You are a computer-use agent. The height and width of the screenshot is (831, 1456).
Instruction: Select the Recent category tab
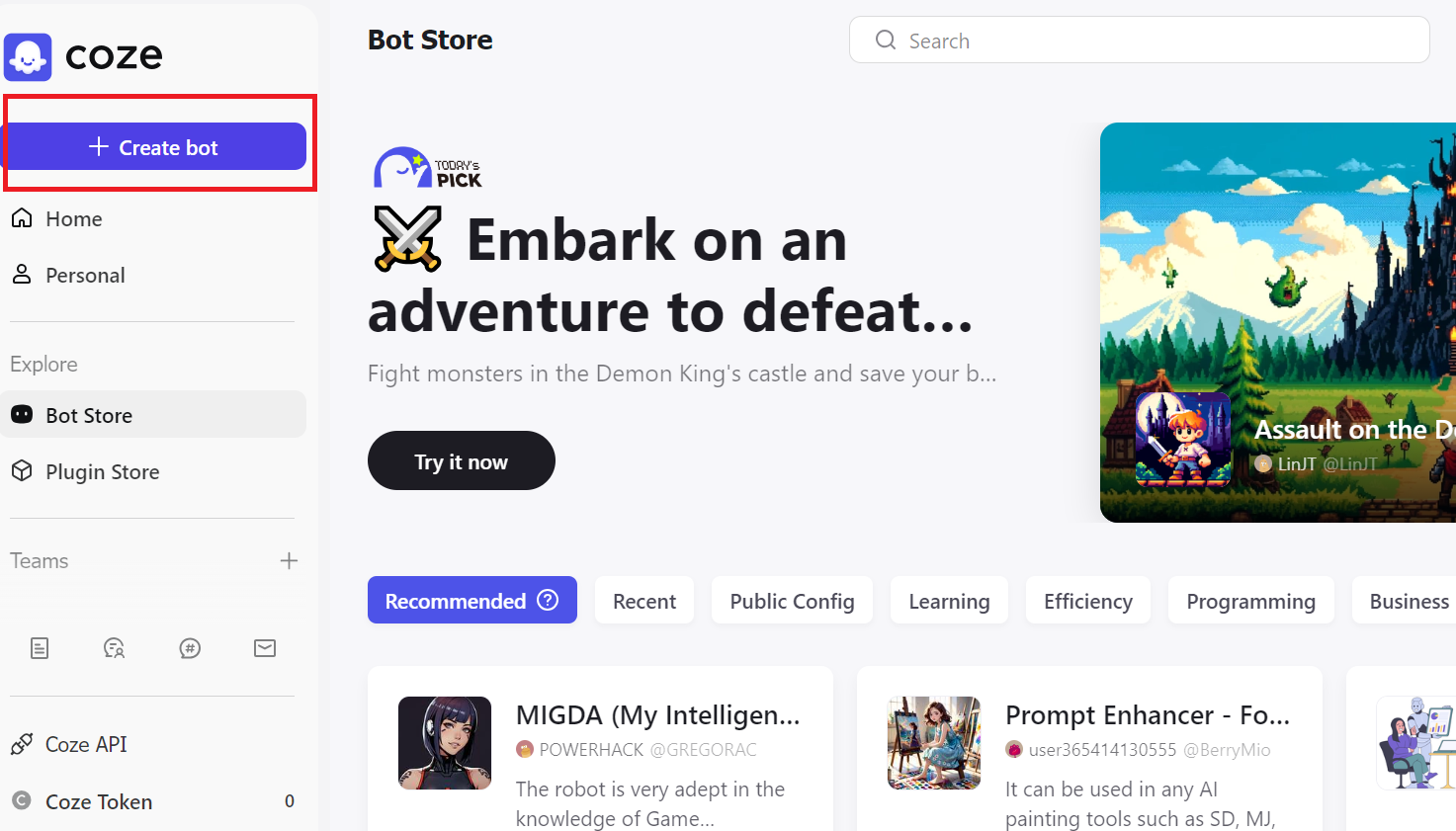tap(644, 600)
